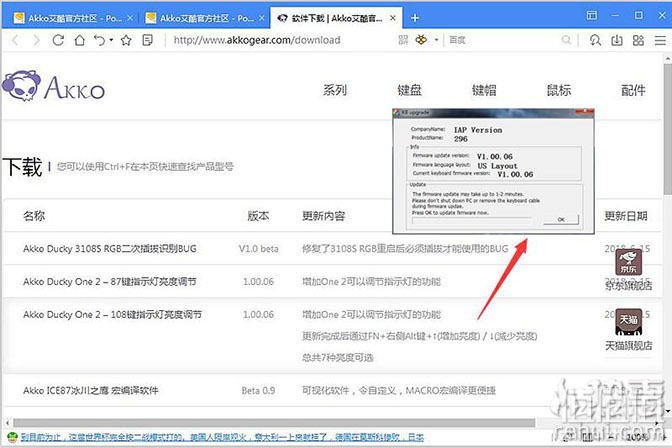
Task: Open the browser home page icon
Action: pos(80,40)
